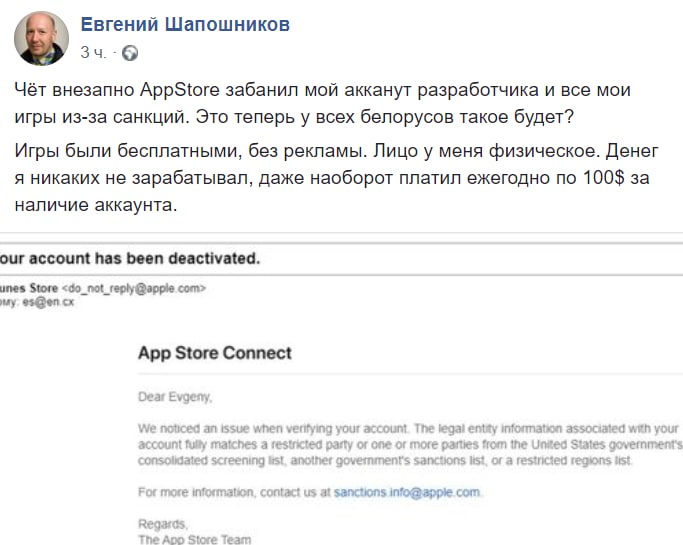Click the recipient address es@en.cx
This screenshot has width=683, height=545.
coord(48,302)
